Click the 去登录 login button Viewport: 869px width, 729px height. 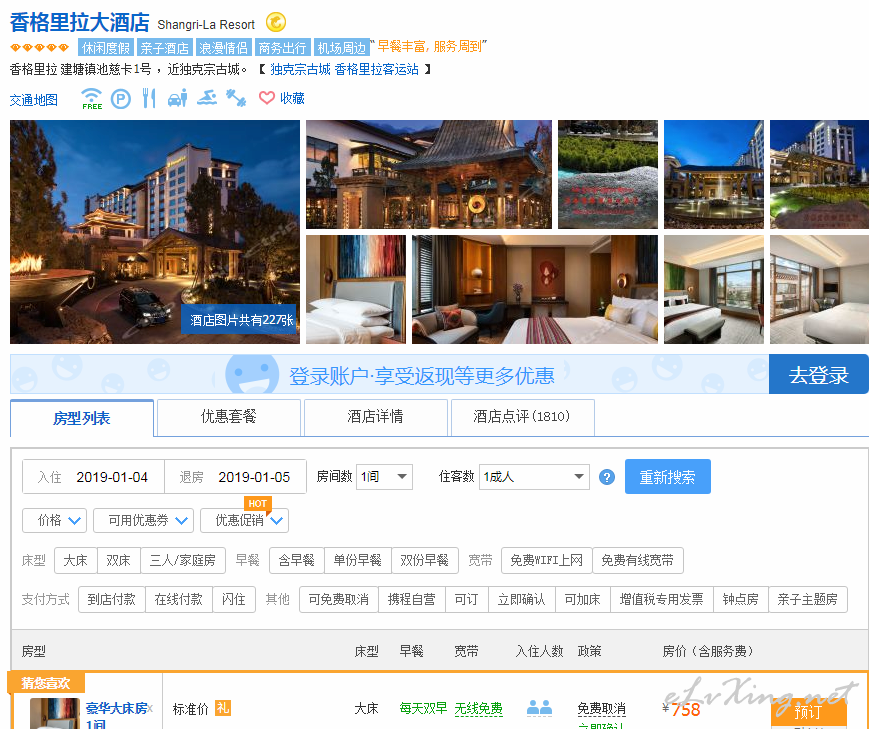818,375
